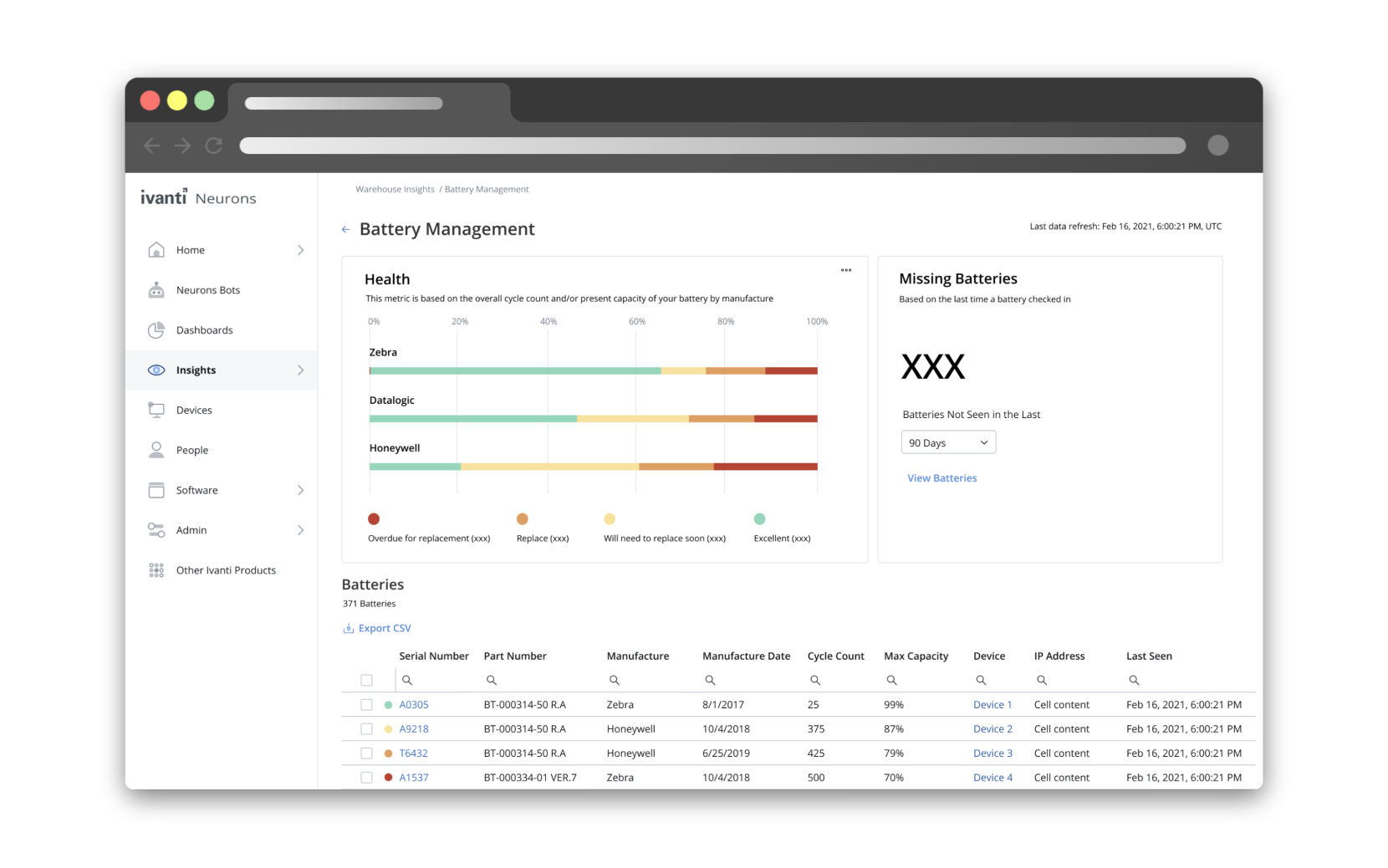1388x868 pixels.
Task: Click the Serial Number search icon
Action: click(x=407, y=681)
